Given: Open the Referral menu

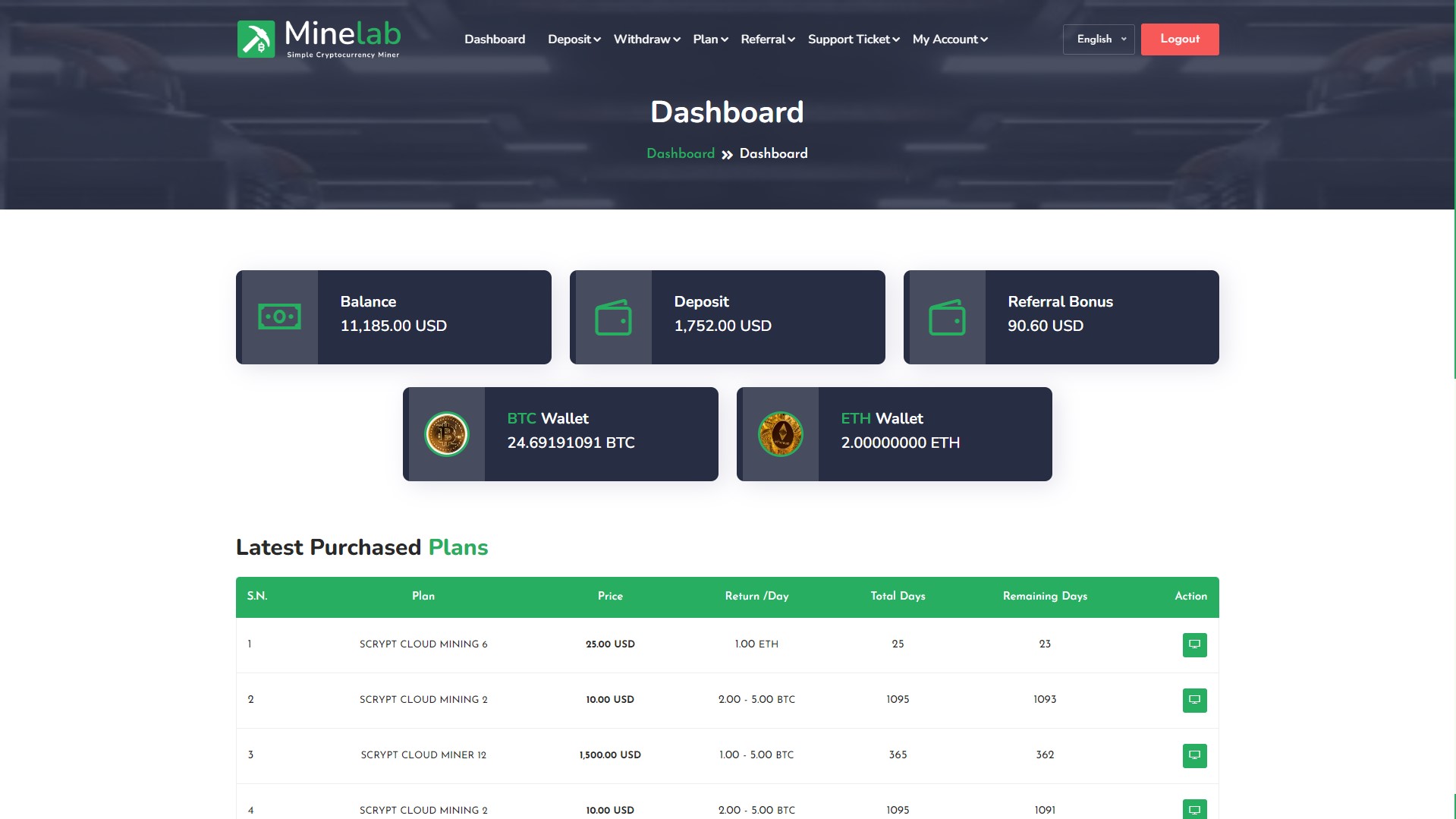Looking at the screenshot, I should [767, 39].
